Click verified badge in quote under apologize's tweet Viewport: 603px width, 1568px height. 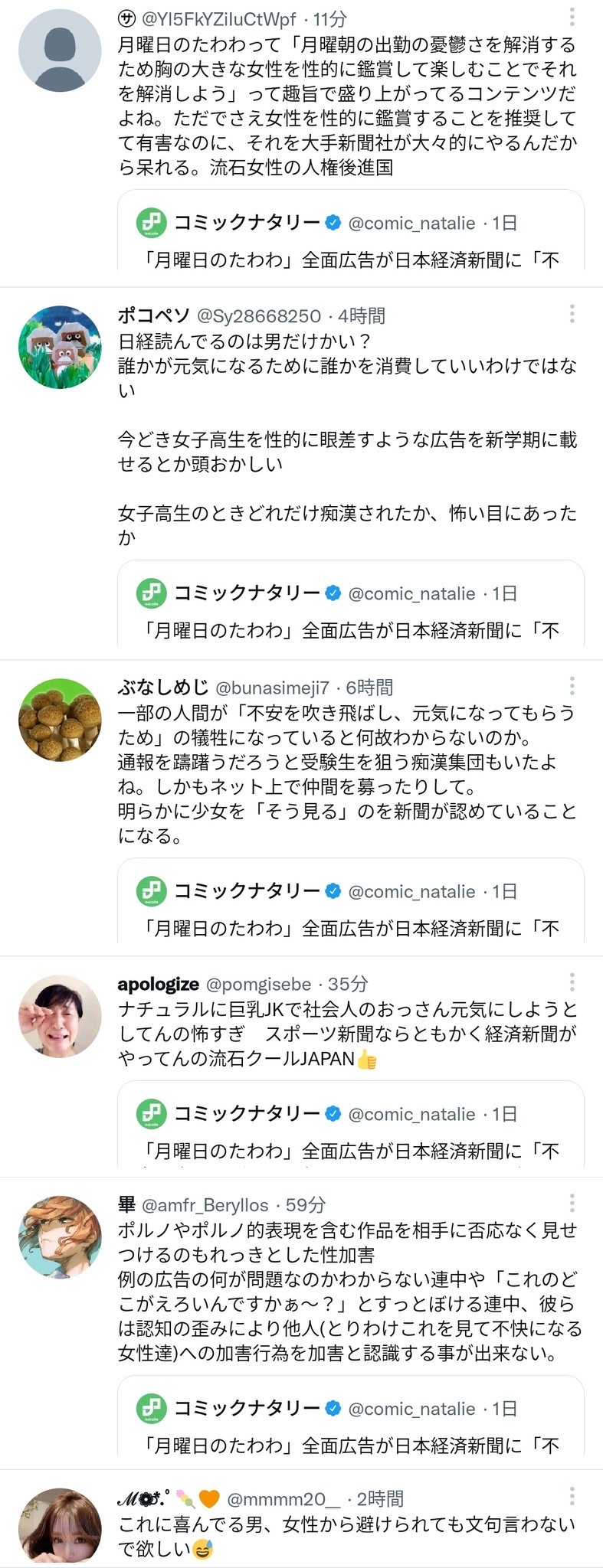click(x=333, y=1114)
